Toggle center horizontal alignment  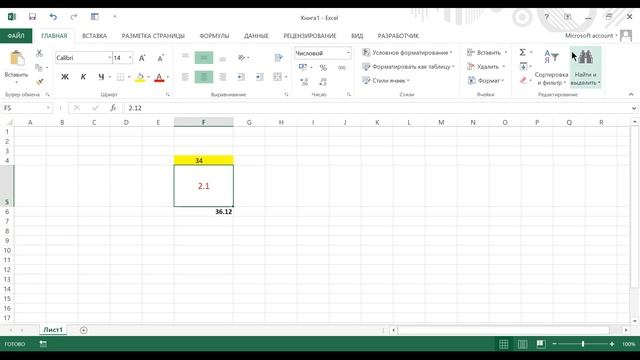[204, 77]
